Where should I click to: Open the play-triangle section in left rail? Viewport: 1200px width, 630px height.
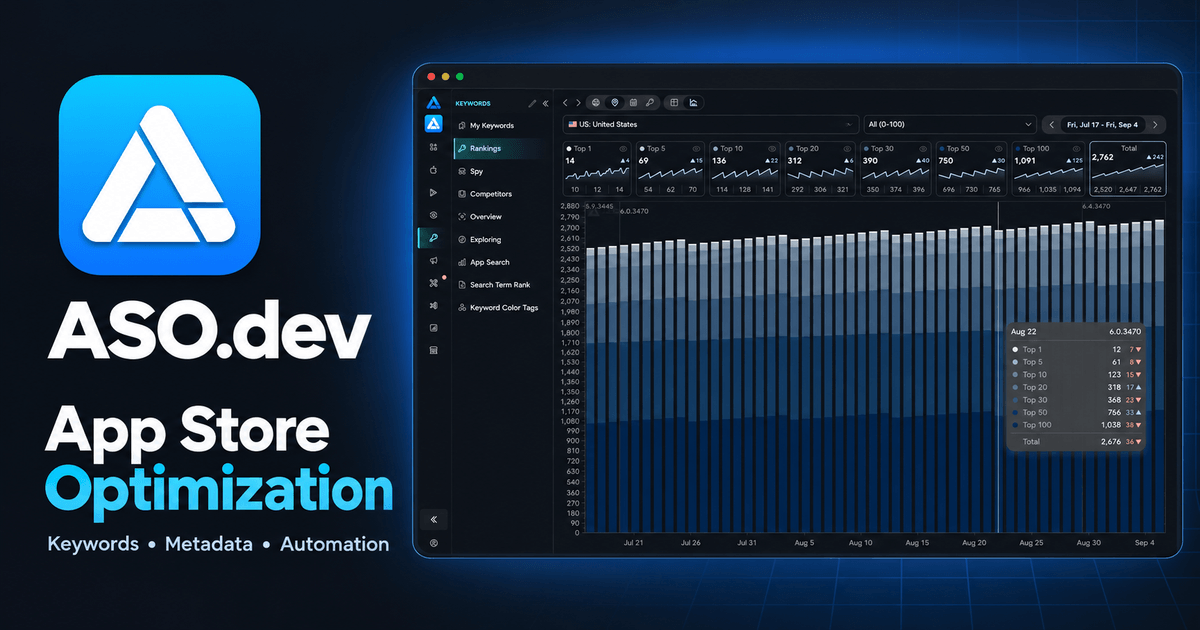click(x=434, y=192)
